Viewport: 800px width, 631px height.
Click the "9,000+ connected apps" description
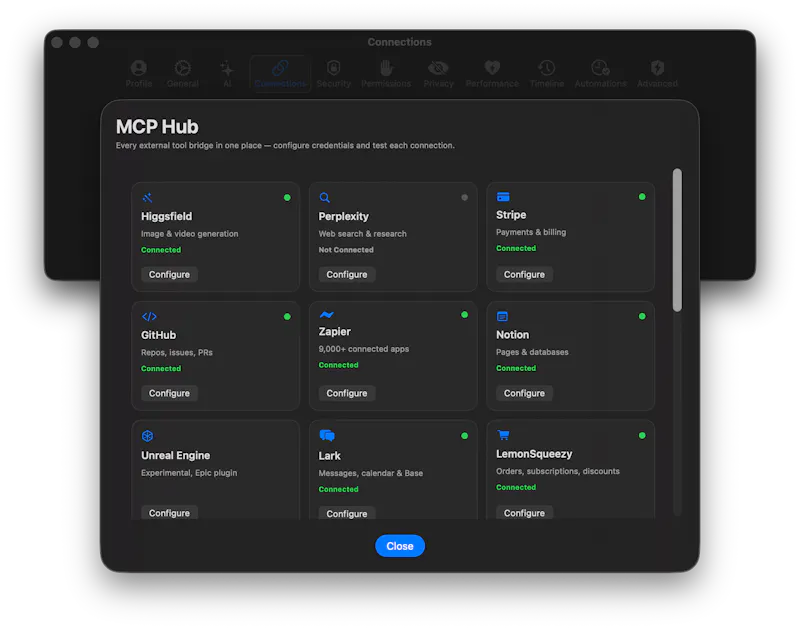click(364, 349)
